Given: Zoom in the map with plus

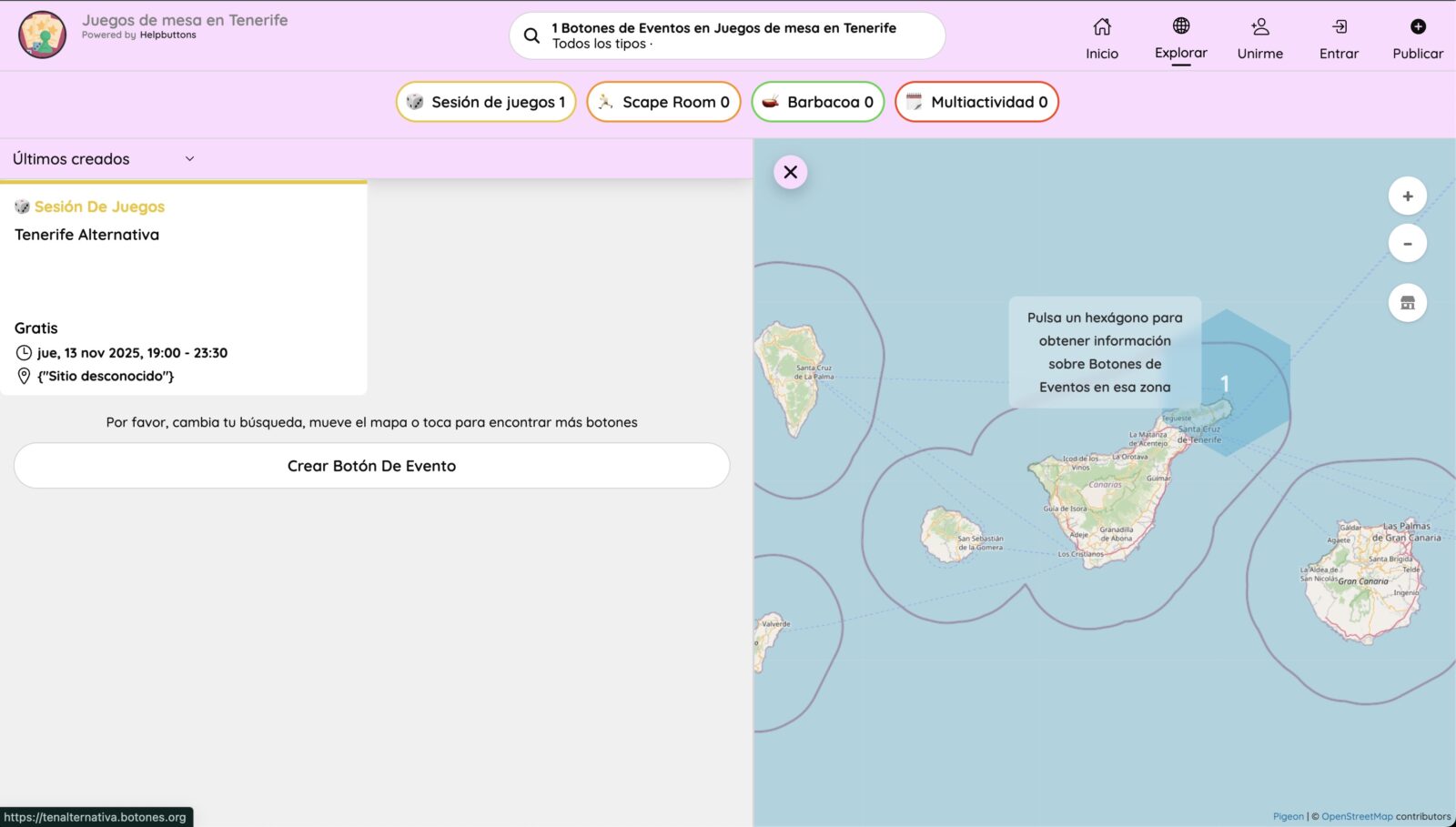Looking at the screenshot, I should click(1407, 197).
